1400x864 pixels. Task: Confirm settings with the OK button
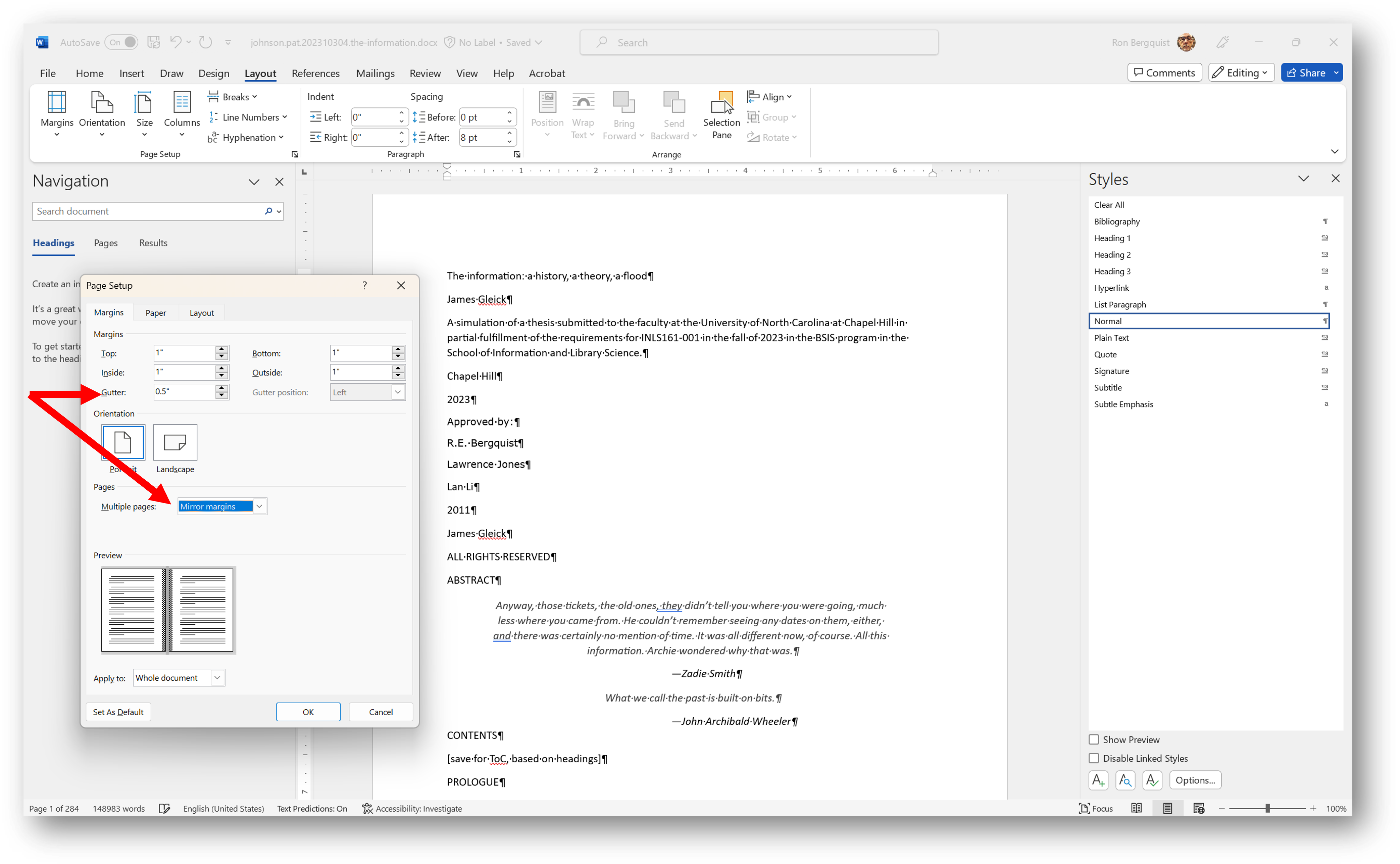(308, 711)
